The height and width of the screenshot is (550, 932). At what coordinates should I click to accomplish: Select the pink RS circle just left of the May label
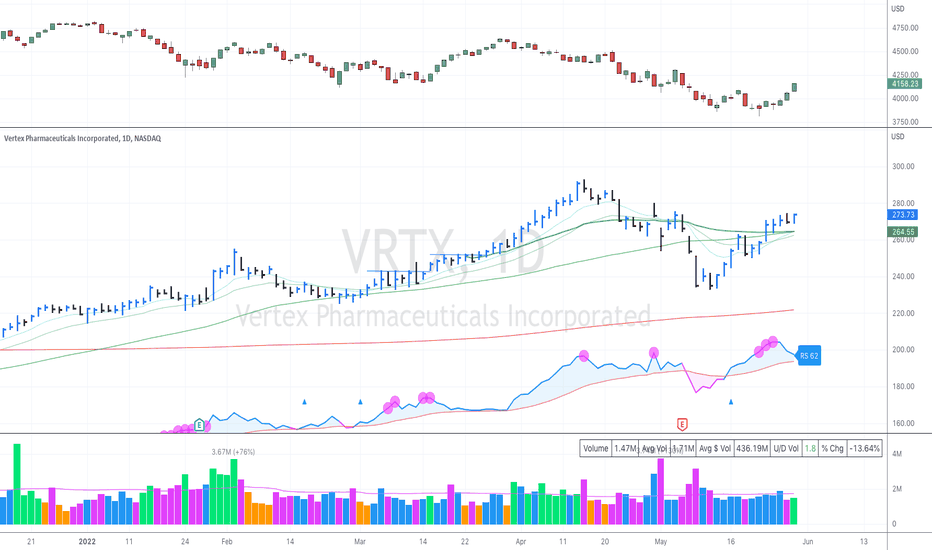point(654,353)
